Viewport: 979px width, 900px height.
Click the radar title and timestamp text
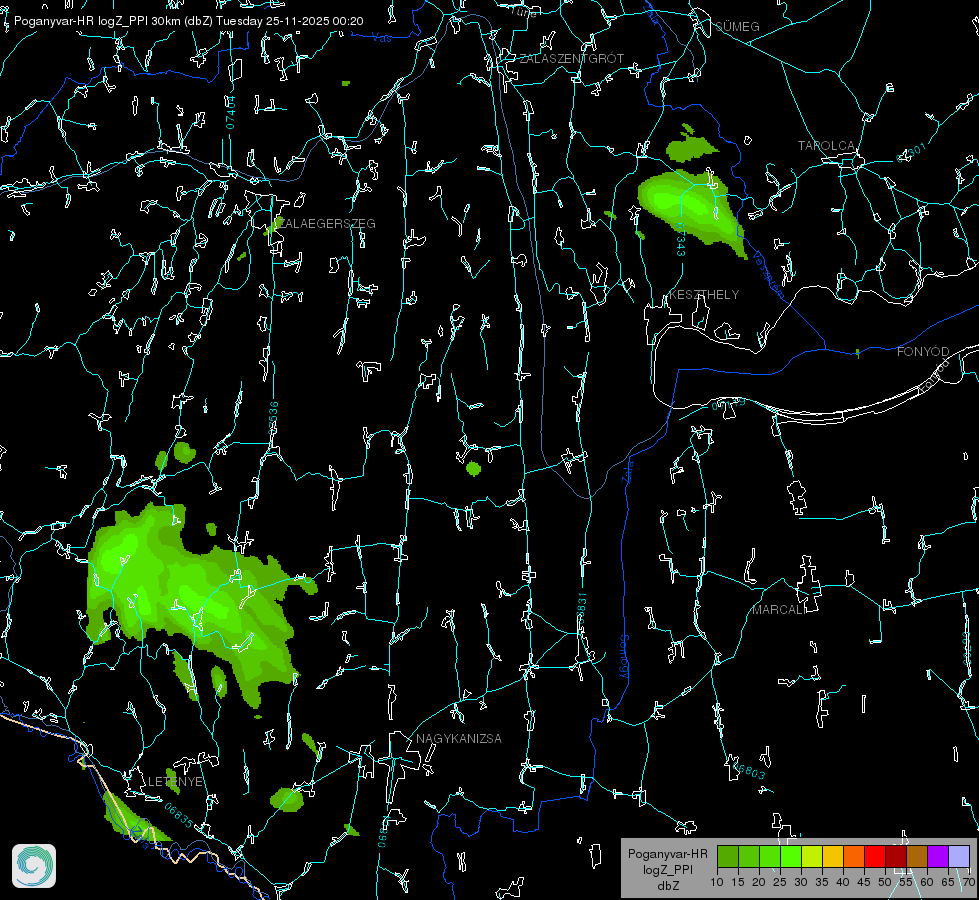pyautogui.click(x=189, y=21)
